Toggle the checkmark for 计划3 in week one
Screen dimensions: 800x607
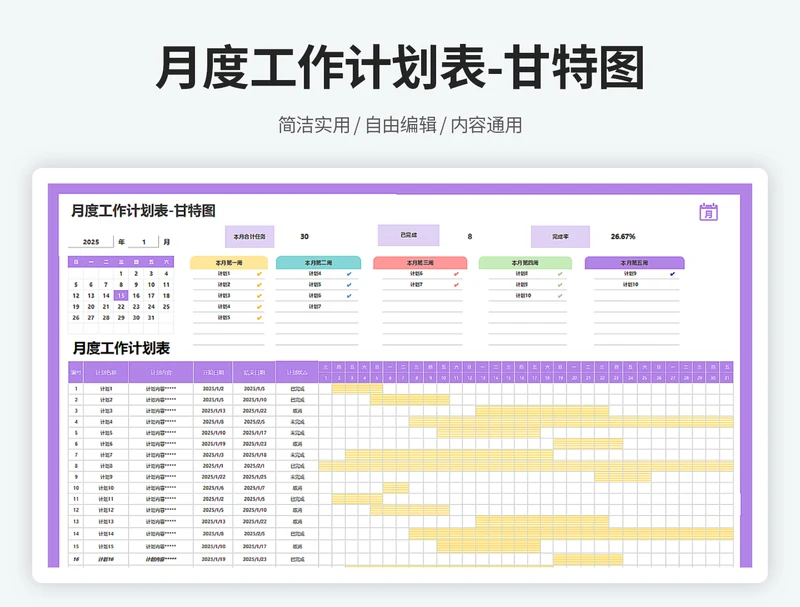tap(259, 296)
